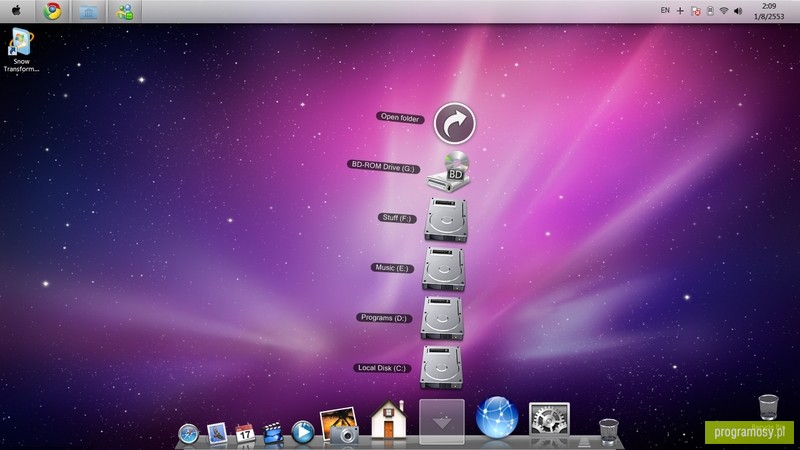Open the Music (E:) drive icon
Viewport: 800px width, 450px height.
point(444,269)
